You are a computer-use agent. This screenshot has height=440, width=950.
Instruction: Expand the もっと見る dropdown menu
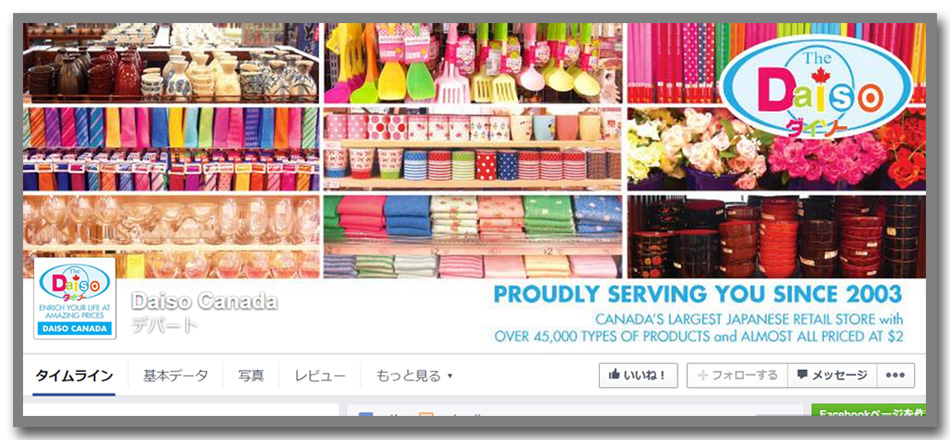414,376
